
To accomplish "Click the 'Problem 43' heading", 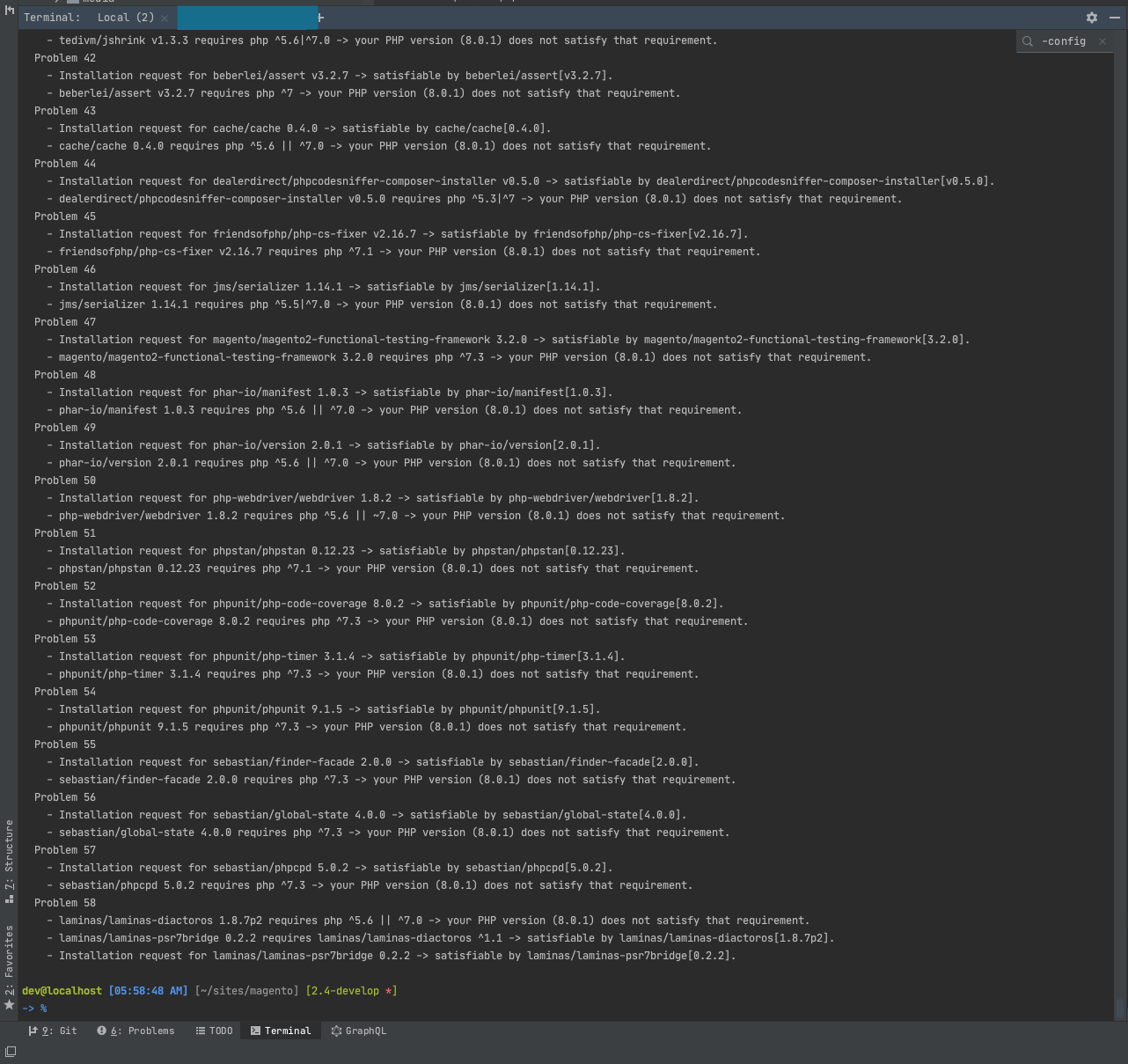I will pos(65,111).
